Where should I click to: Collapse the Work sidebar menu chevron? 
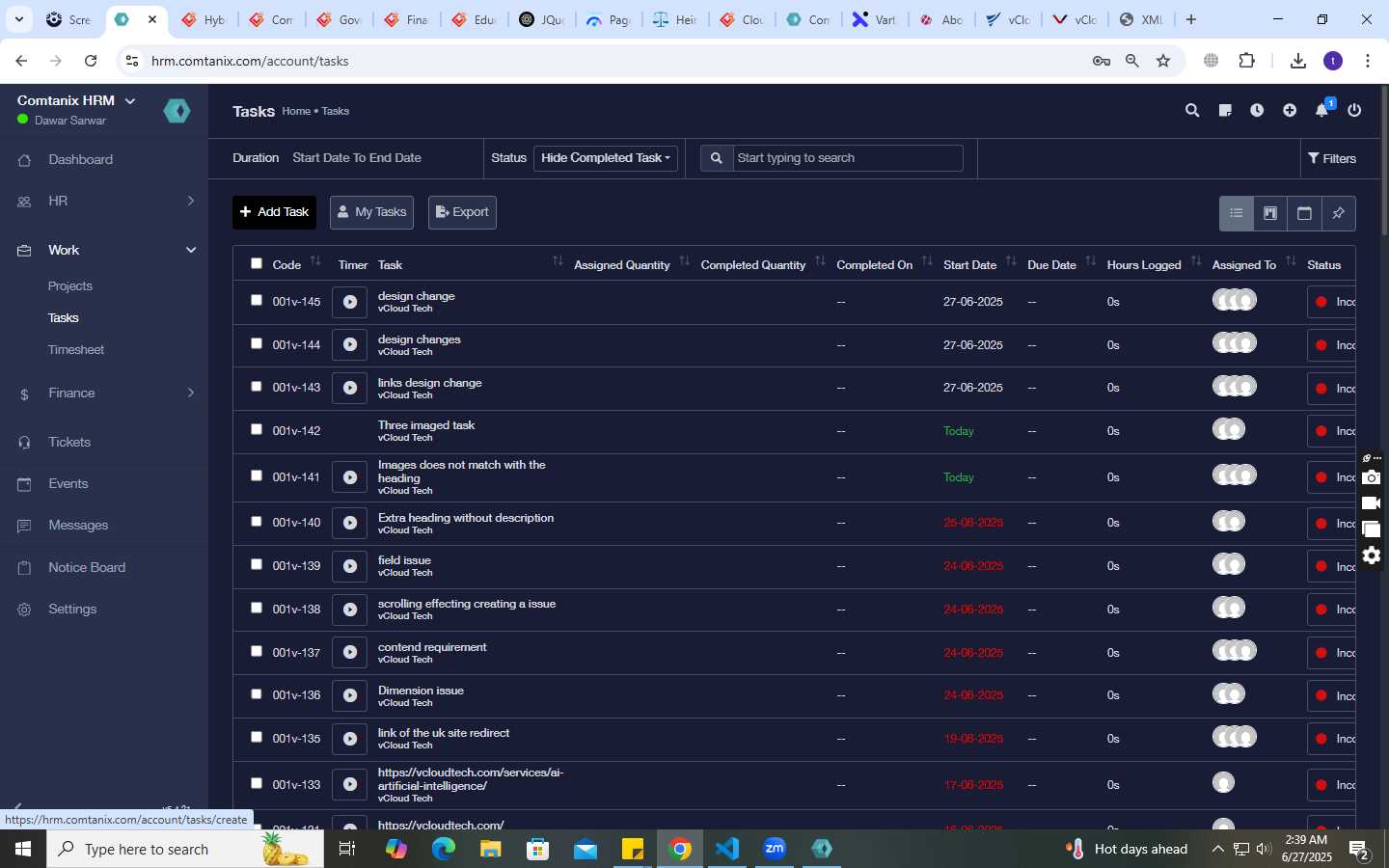[x=190, y=250]
